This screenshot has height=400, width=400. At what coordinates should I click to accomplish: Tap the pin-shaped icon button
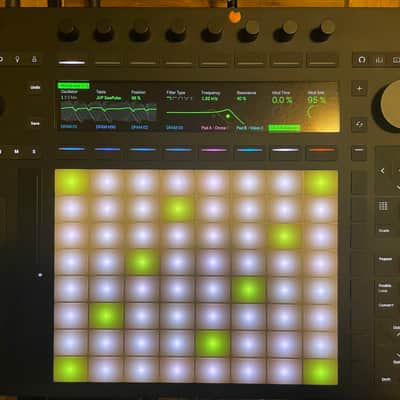pos(17,60)
